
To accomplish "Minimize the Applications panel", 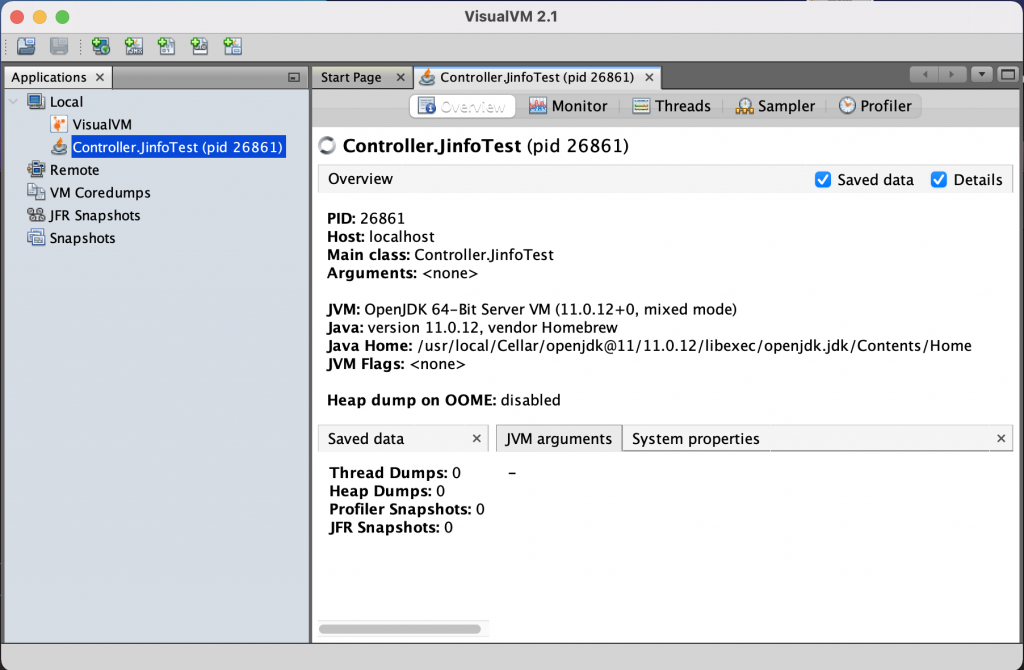I will coord(294,77).
